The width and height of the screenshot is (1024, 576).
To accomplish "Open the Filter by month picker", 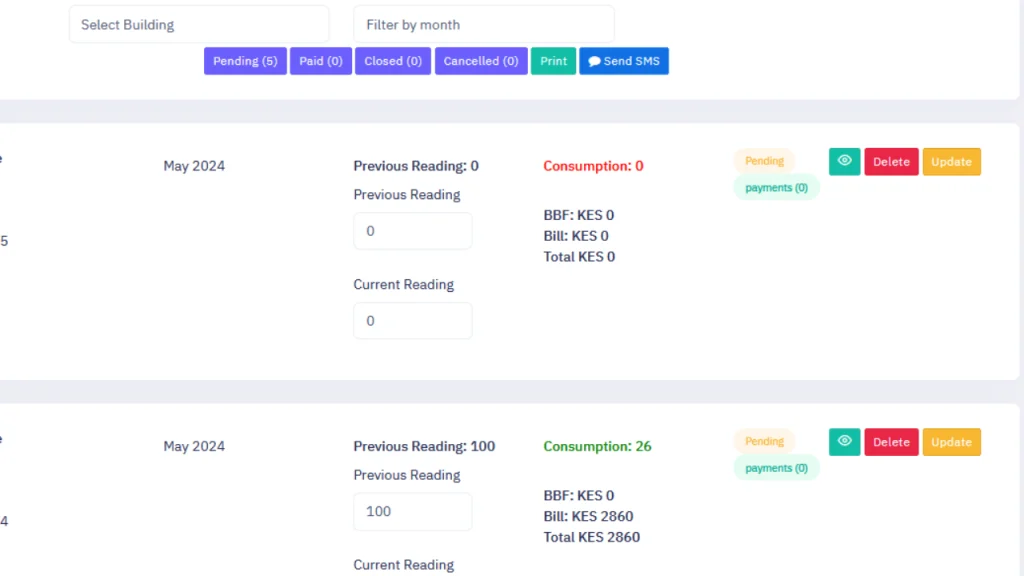I will (x=483, y=23).
